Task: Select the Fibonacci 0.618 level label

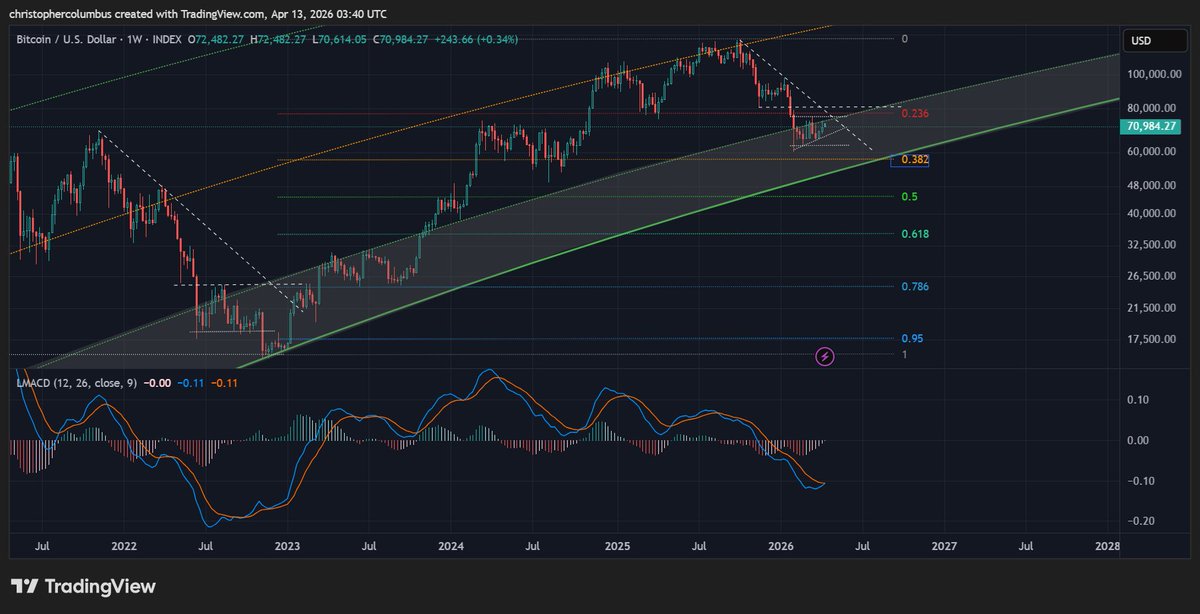Action: coord(916,234)
